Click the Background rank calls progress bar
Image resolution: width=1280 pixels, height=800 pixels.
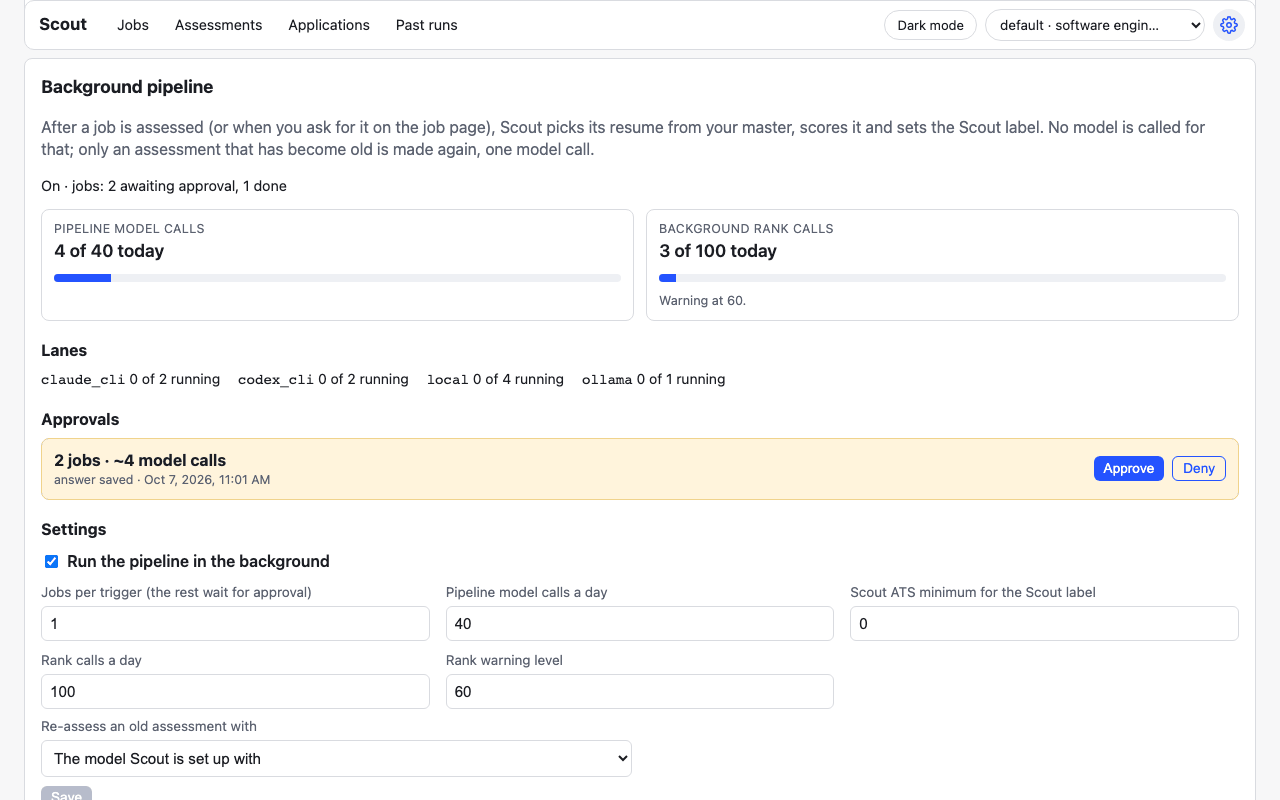(942, 278)
